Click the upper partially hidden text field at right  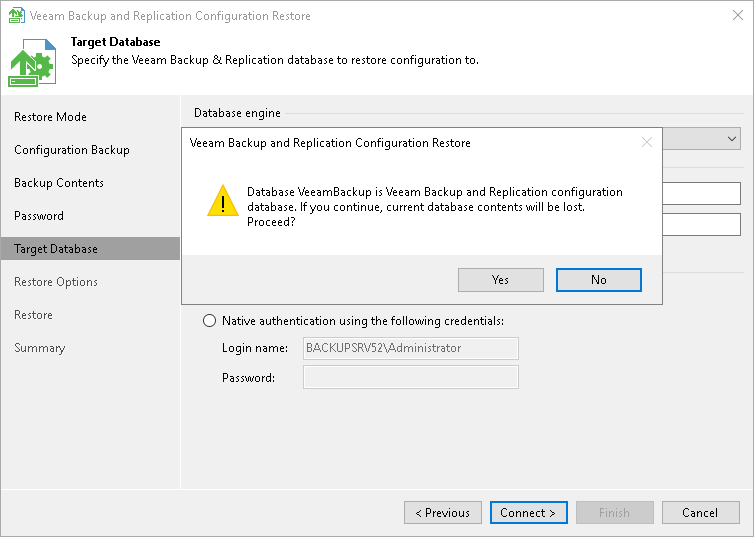[702, 193]
